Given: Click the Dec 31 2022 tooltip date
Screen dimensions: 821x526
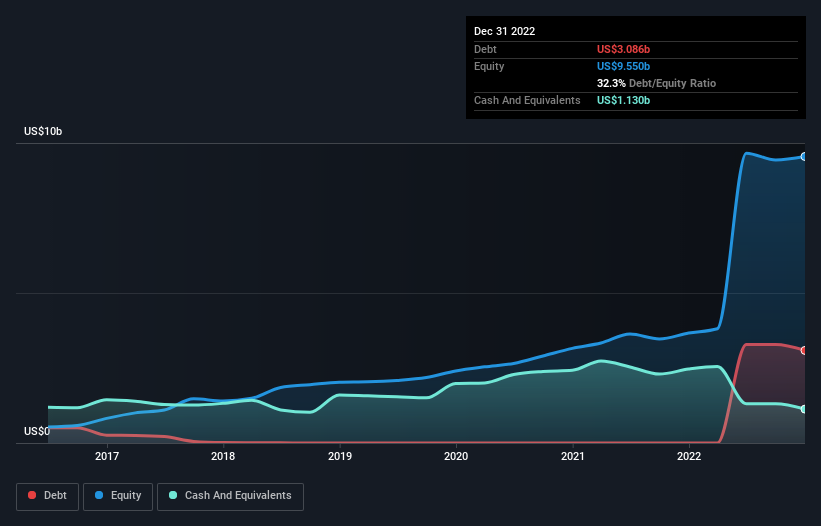Looking at the screenshot, I should coord(504,31).
